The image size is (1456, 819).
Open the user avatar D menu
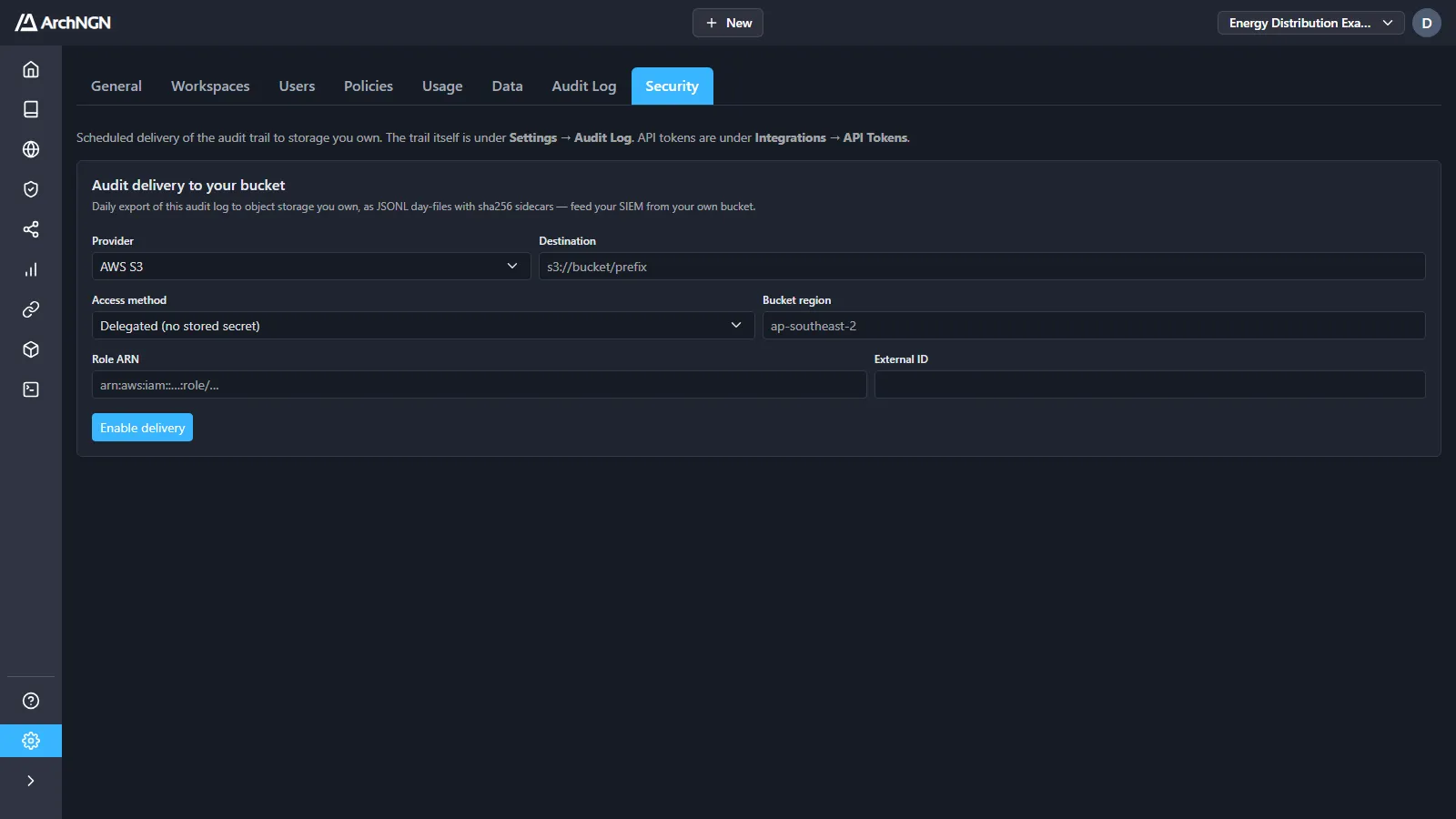coord(1427,23)
